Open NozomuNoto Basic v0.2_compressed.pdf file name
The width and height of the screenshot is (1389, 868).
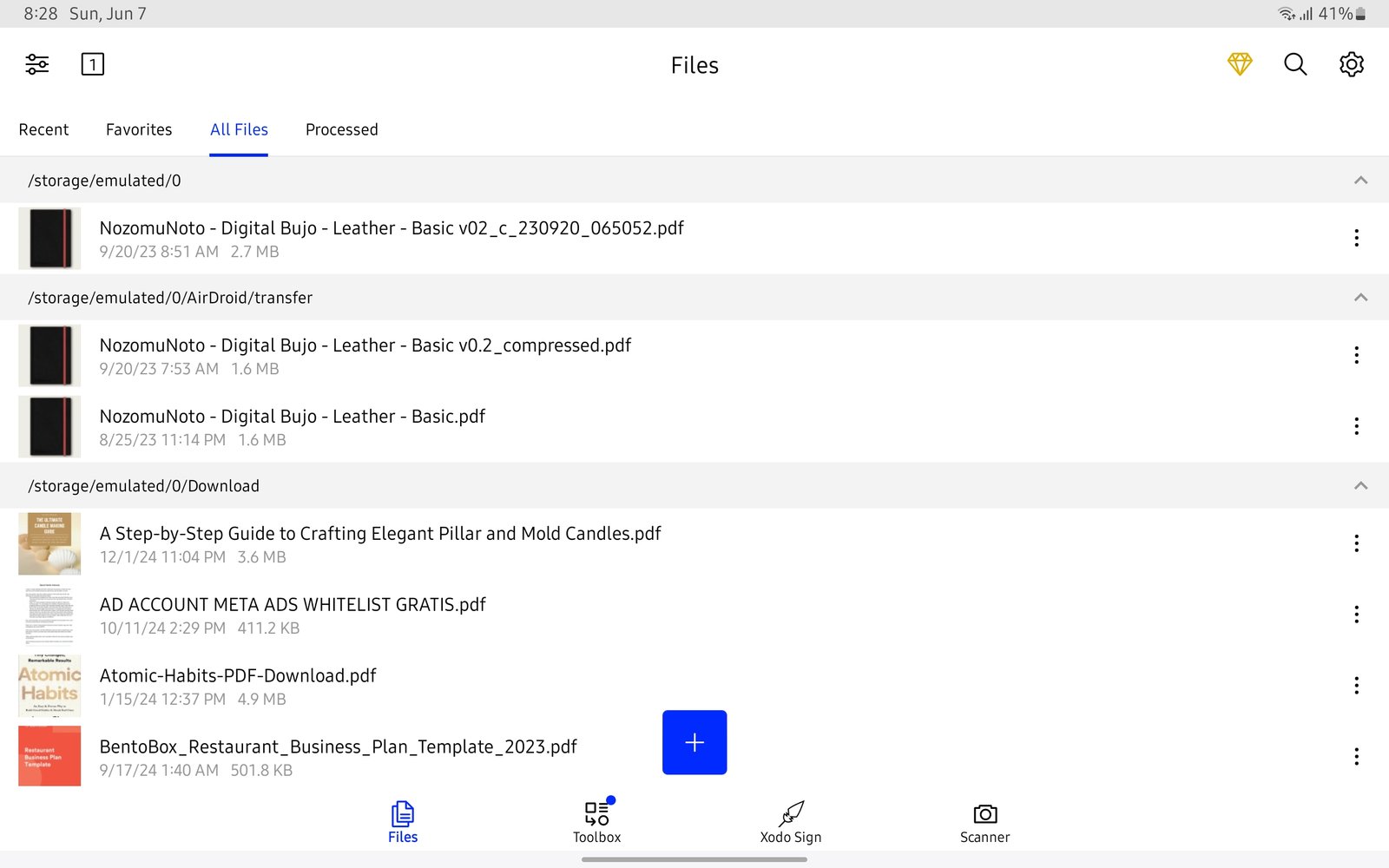click(x=365, y=345)
